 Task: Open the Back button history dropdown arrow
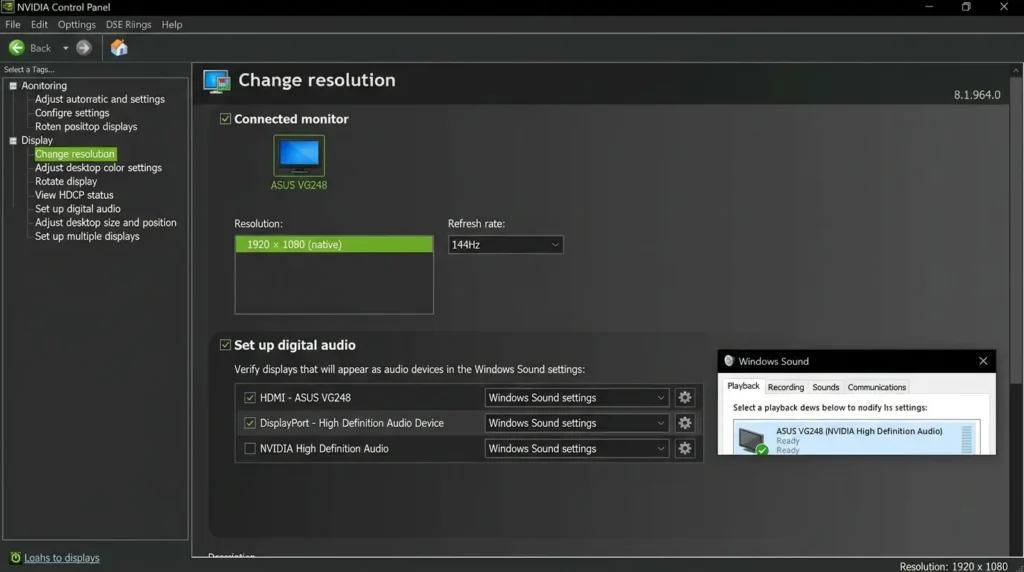[65, 48]
